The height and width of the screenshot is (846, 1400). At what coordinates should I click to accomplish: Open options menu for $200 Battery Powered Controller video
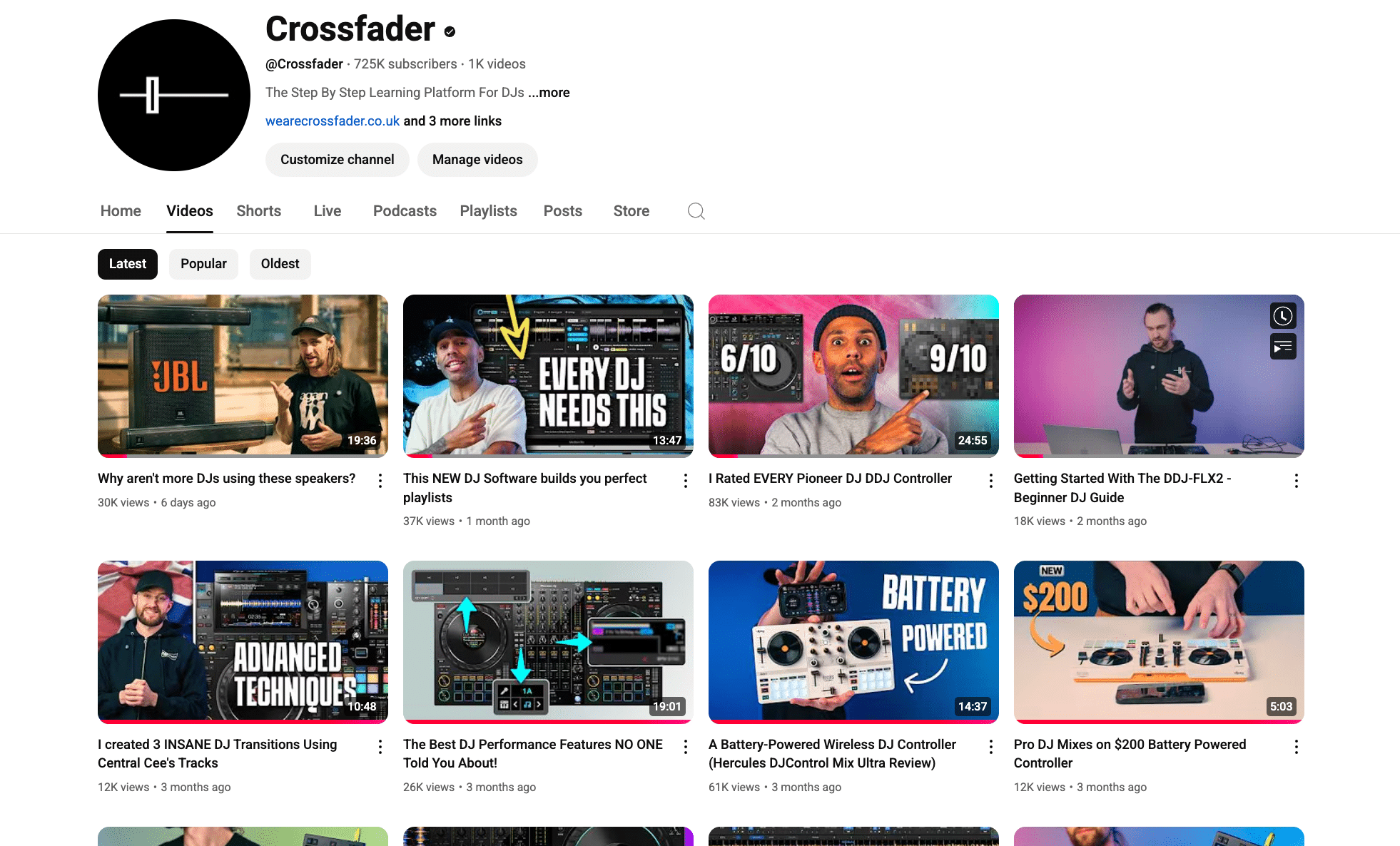1297,747
